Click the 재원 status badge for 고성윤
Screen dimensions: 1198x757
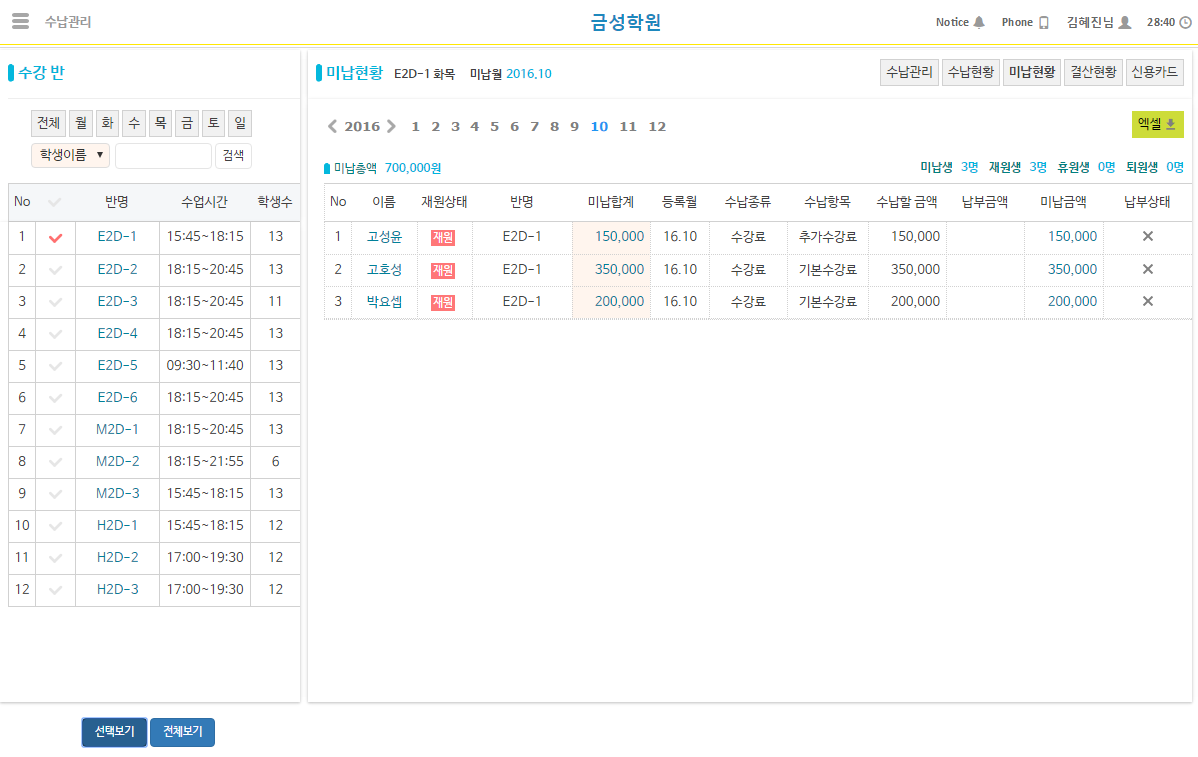[x=443, y=238]
